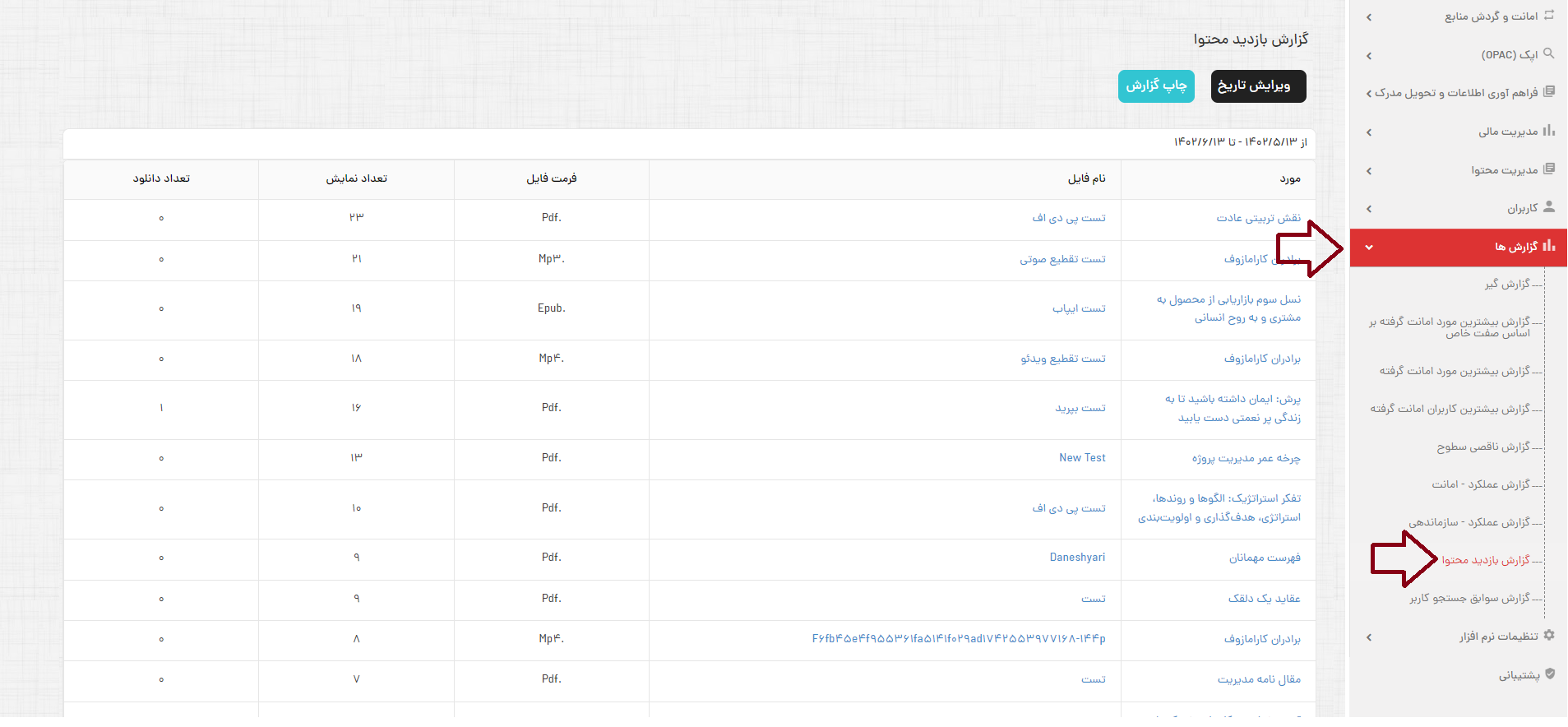The height and width of the screenshot is (727, 1568).
Task: Click the software settings gear icon
Action: (x=1549, y=636)
